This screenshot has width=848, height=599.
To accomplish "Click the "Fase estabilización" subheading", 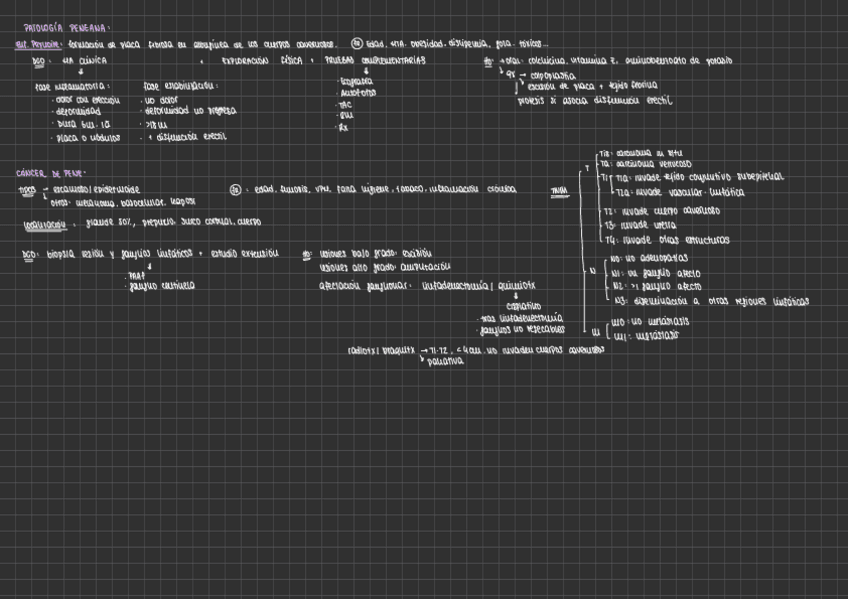I will click(x=180, y=87).
